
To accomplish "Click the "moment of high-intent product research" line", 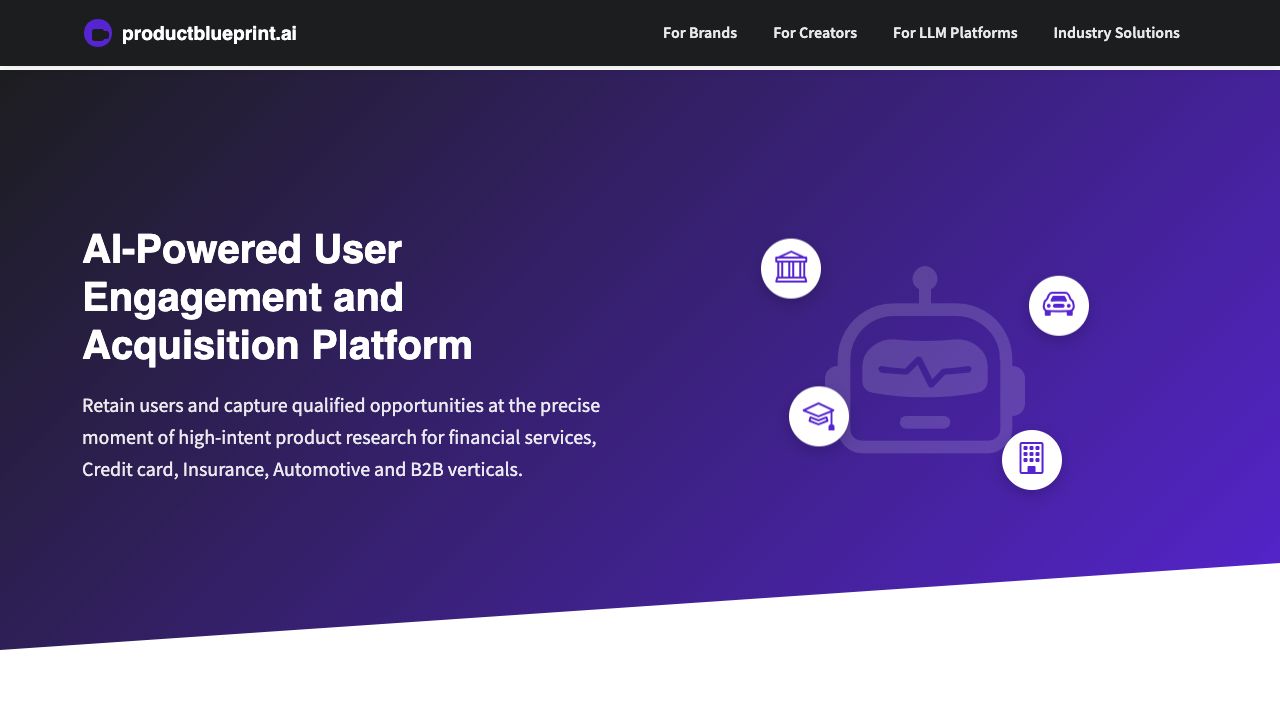I will 339,437.
